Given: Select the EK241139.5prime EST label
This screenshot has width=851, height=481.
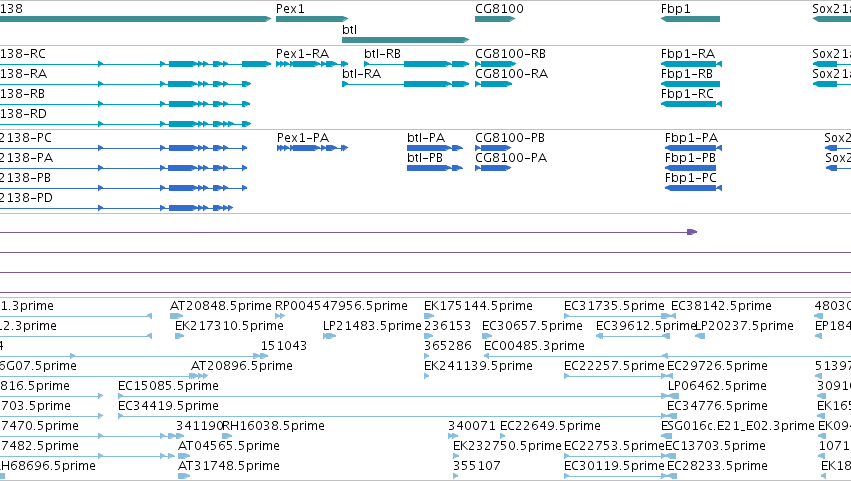Looking at the screenshot, I should (478, 366).
